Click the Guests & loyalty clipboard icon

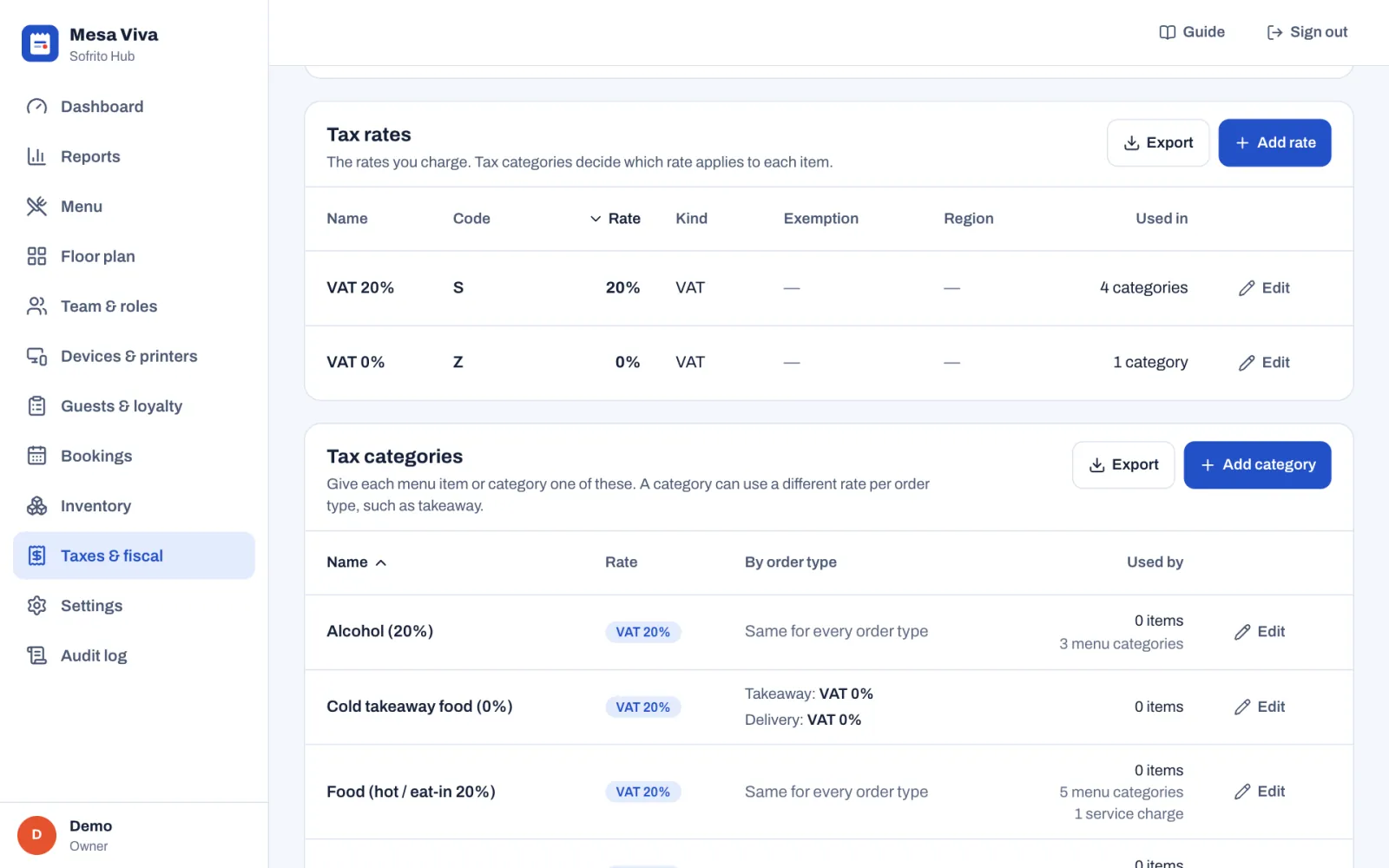[36, 406]
